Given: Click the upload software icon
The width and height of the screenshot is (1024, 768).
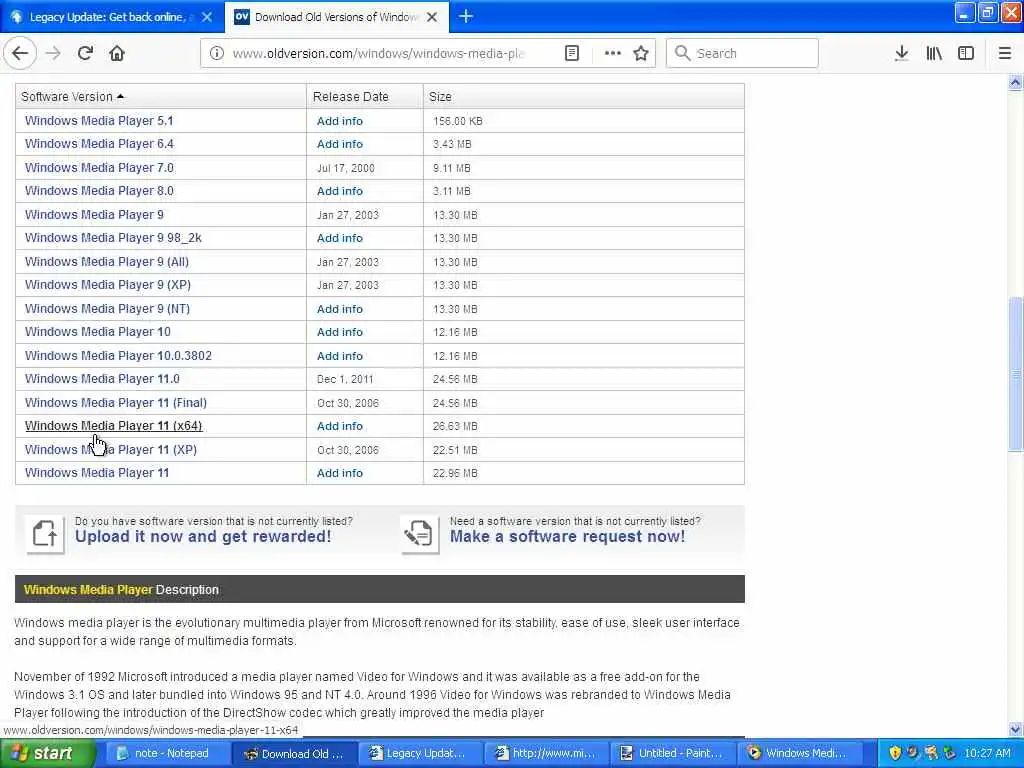Looking at the screenshot, I should 45,534.
